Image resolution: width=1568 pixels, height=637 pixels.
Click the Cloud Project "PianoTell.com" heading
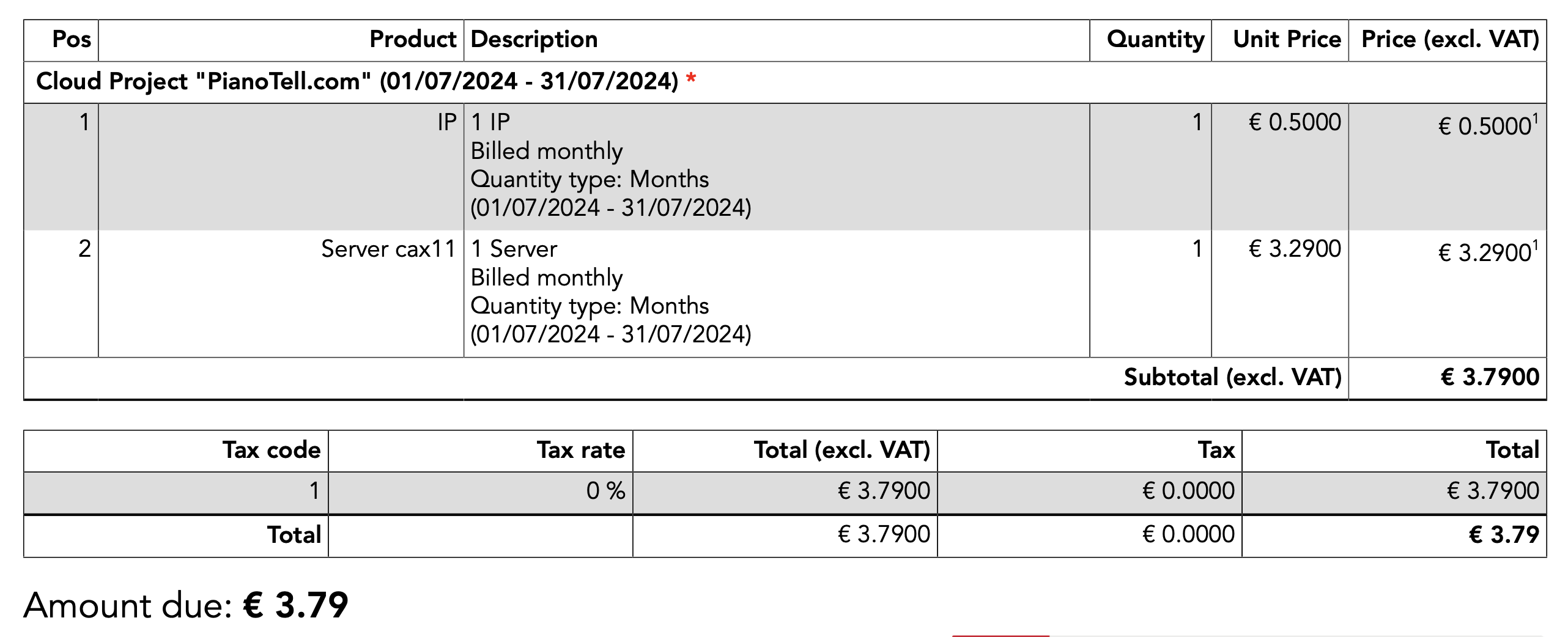coord(357,81)
